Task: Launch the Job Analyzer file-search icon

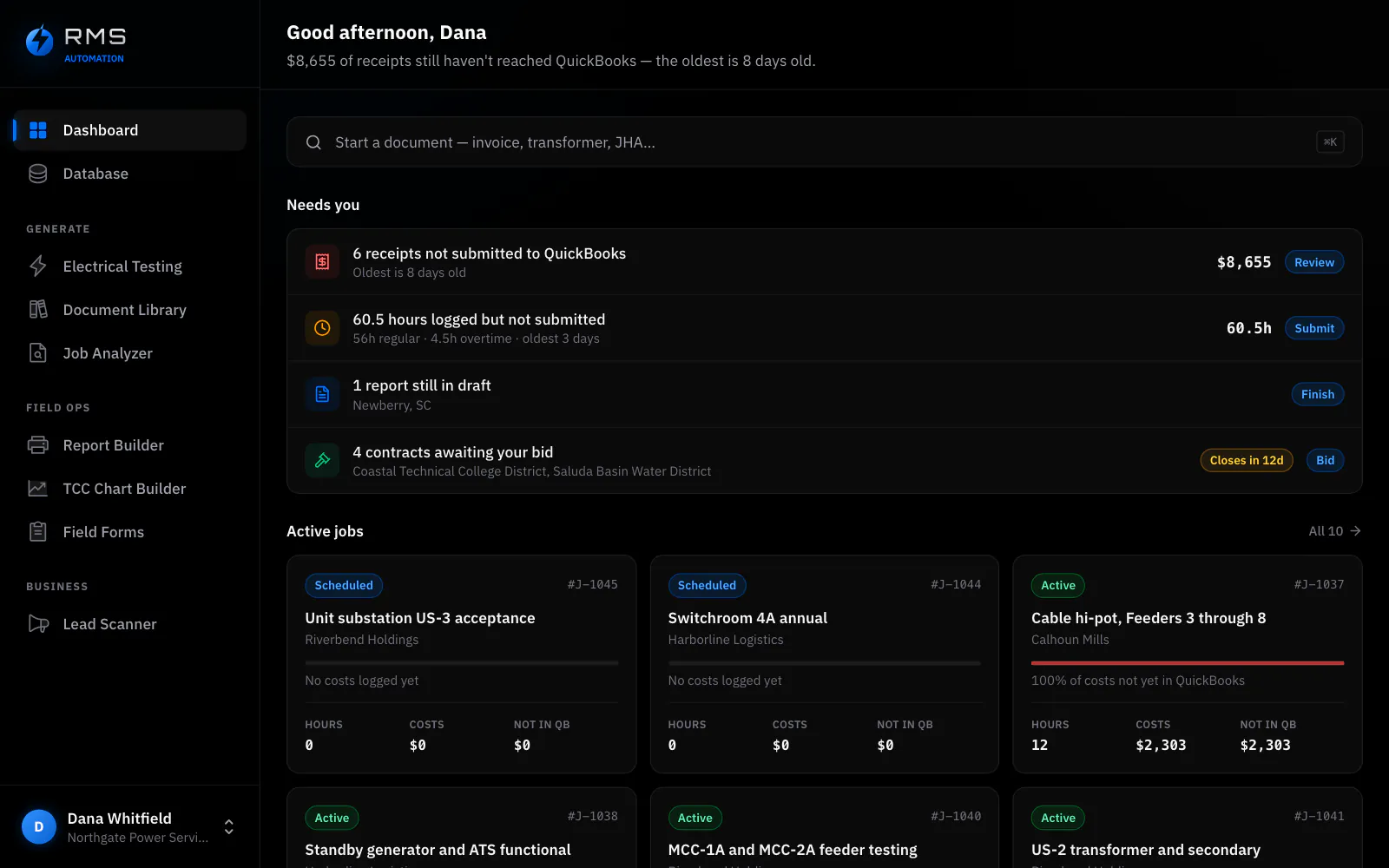Action: pyautogui.click(x=38, y=353)
